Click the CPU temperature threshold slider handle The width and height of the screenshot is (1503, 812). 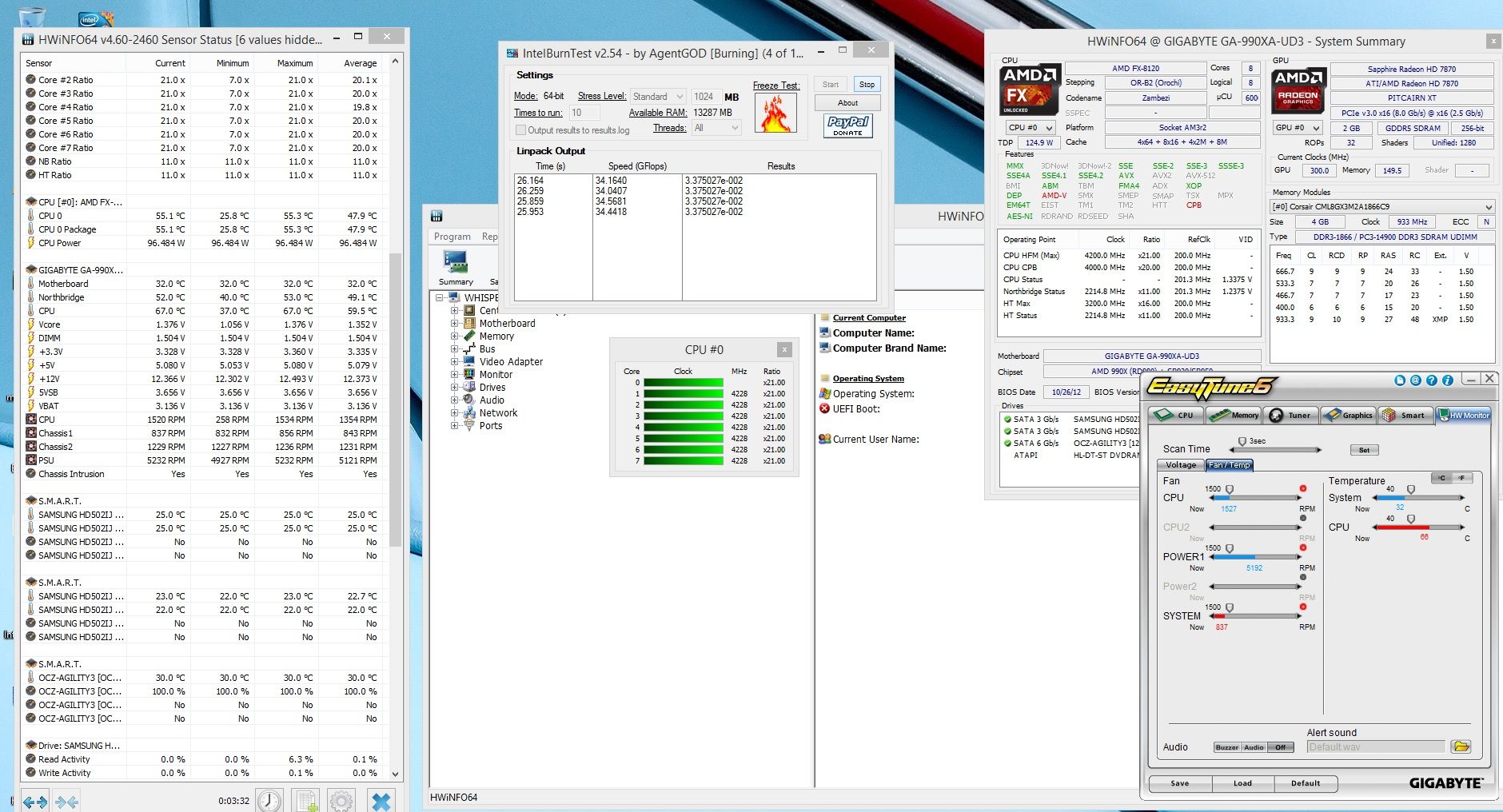[1410, 519]
